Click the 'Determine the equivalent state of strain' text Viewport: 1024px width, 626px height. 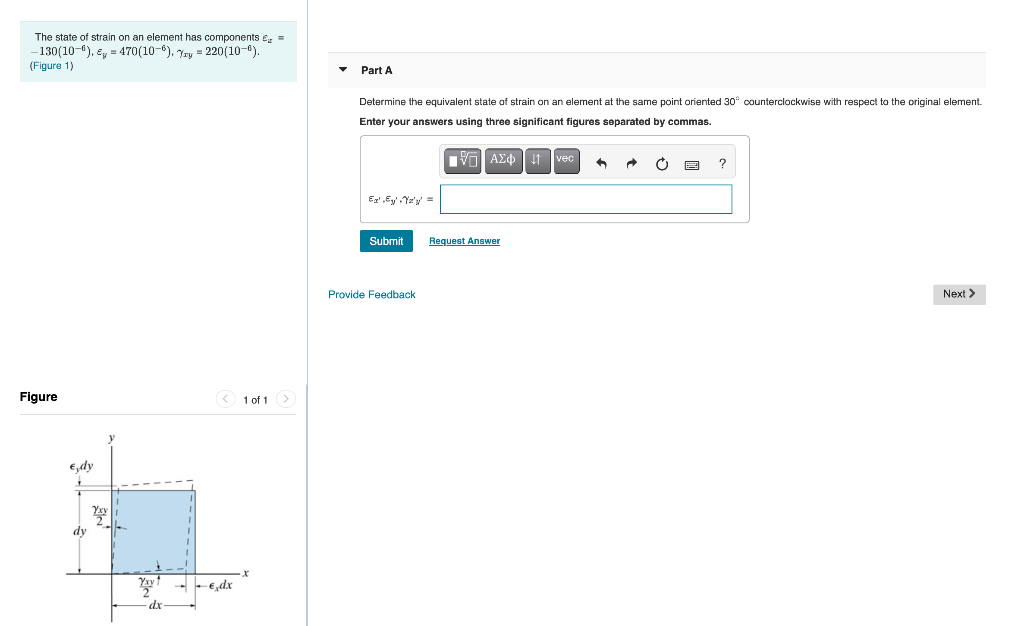671,102
